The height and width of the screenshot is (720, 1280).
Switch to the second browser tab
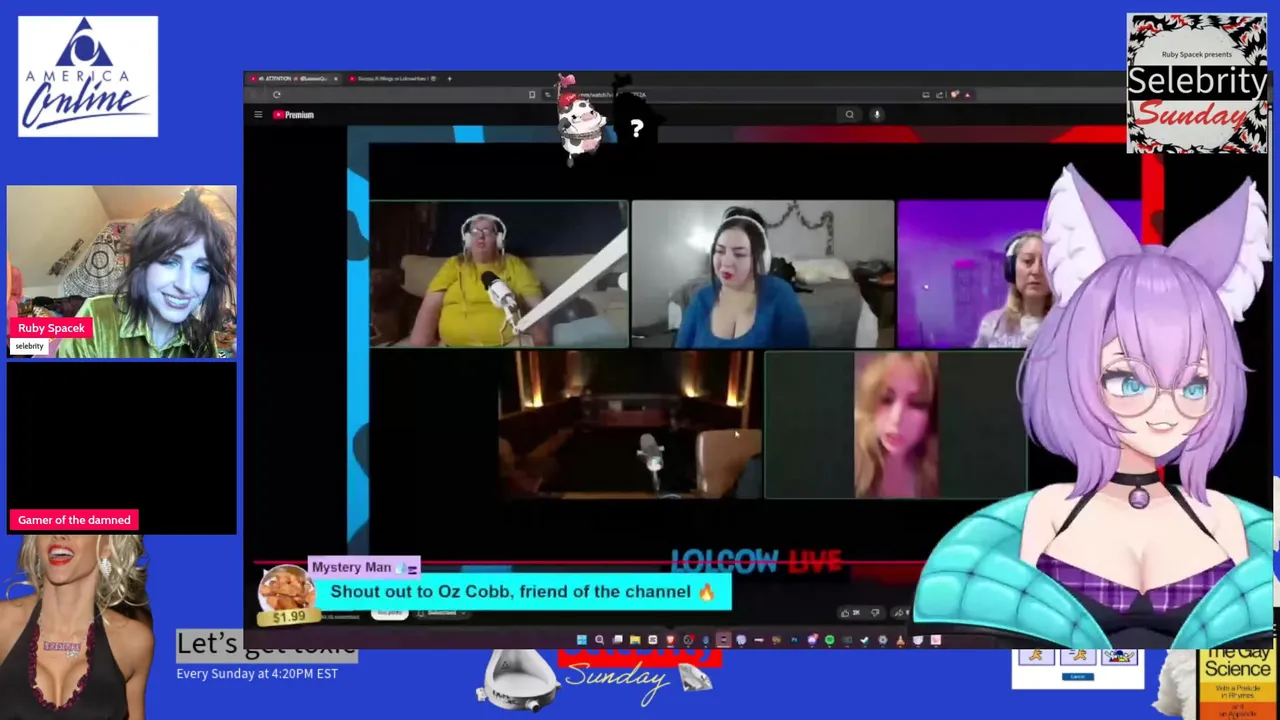point(393,78)
